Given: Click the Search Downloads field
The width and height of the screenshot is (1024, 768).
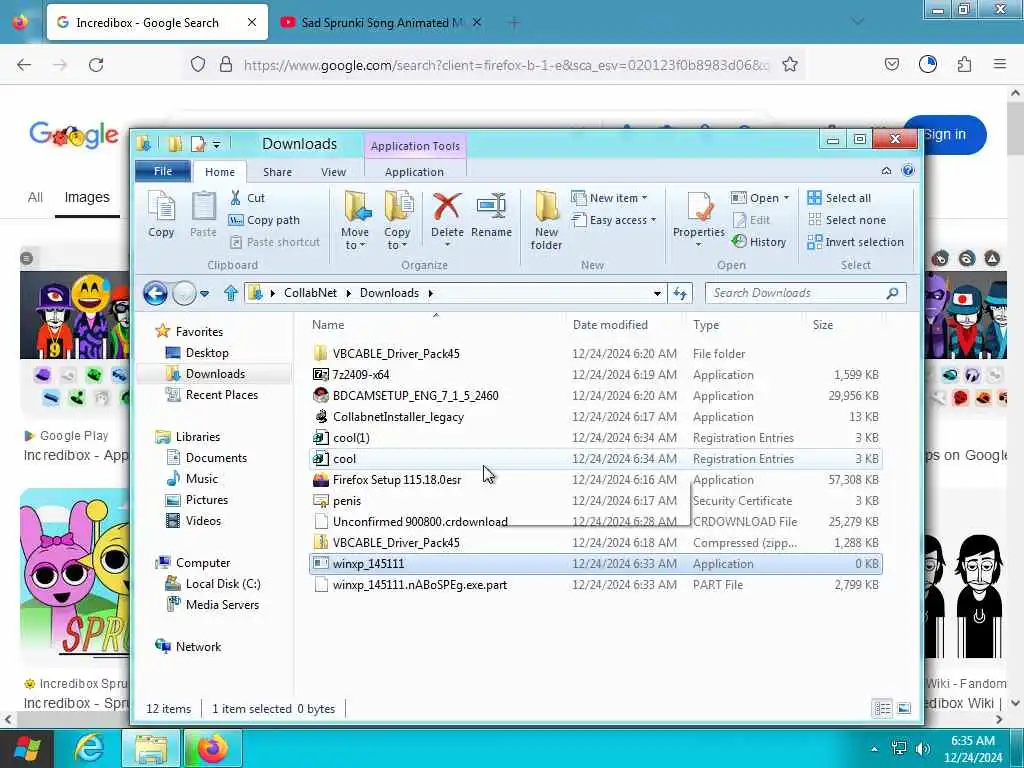Looking at the screenshot, I should [x=805, y=293].
